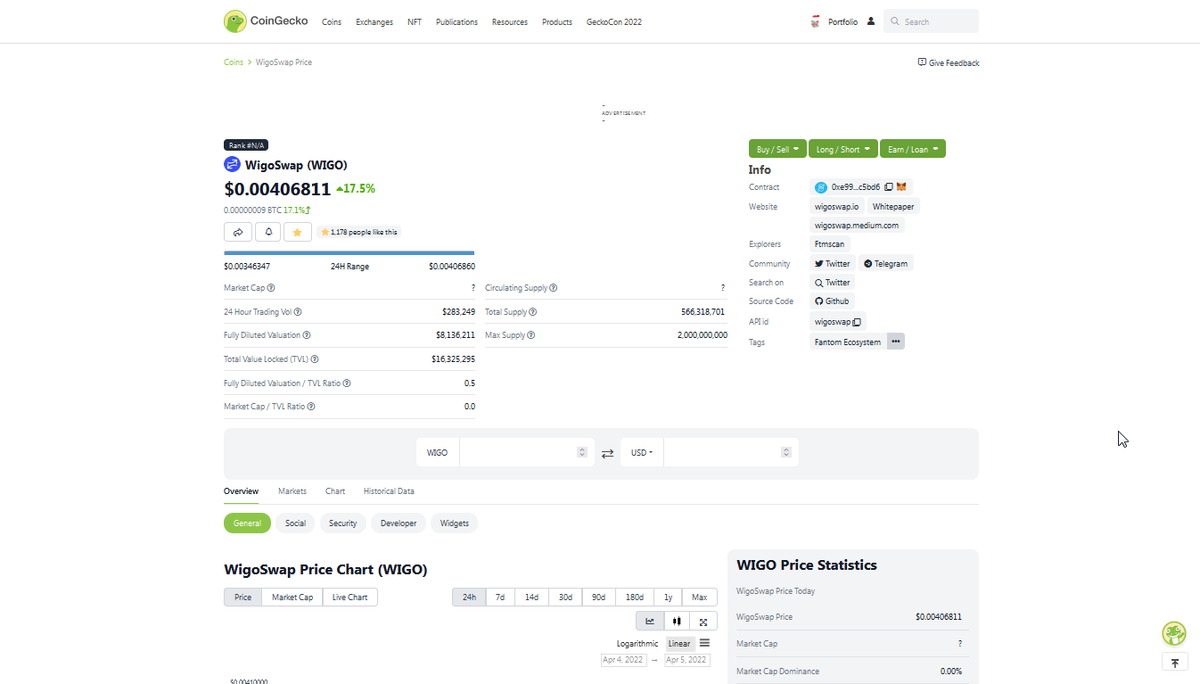Open the Publications navigation menu
Viewport: 1200px width, 684px height.
point(457,22)
